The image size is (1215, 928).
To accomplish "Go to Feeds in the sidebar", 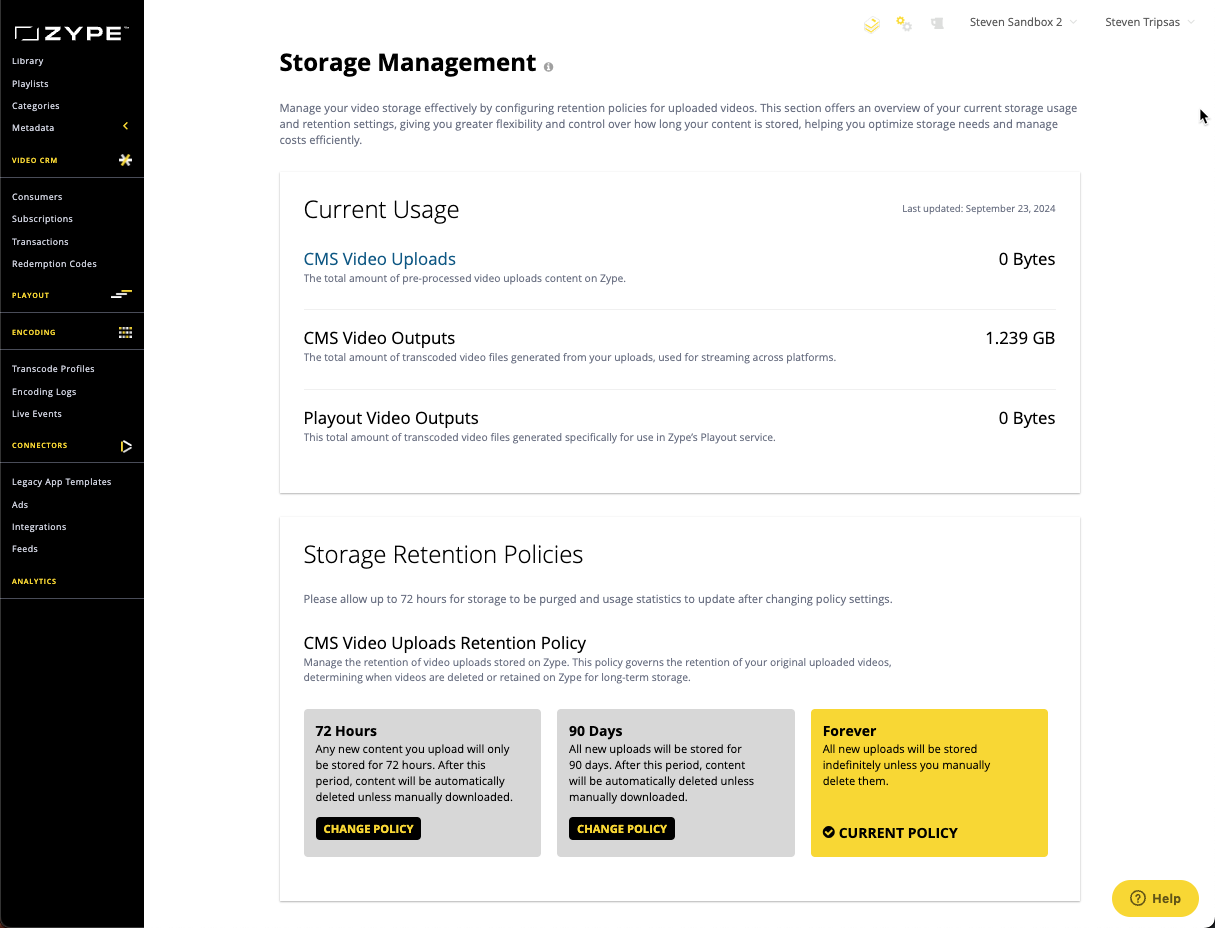I will [x=25, y=549].
